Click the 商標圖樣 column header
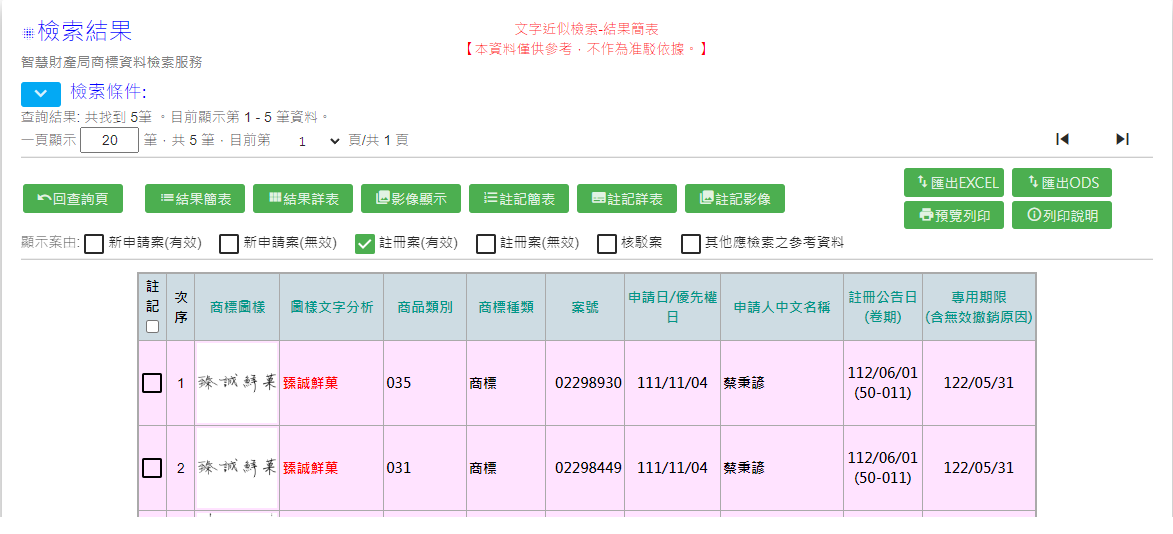The height and width of the screenshot is (534, 1173). click(x=237, y=307)
